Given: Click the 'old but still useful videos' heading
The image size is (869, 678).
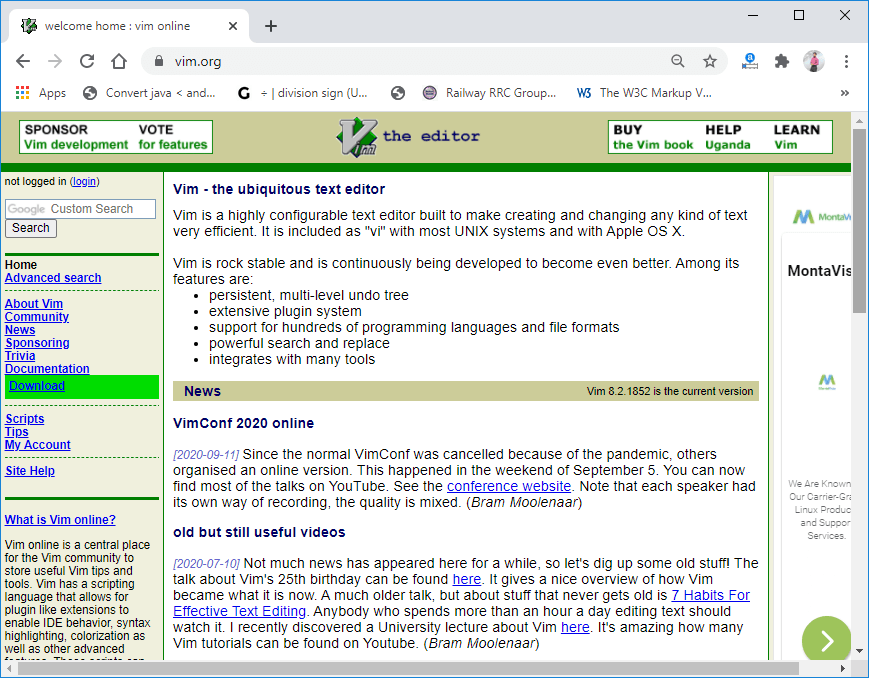Looking at the screenshot, I should (x=259, y=532).
